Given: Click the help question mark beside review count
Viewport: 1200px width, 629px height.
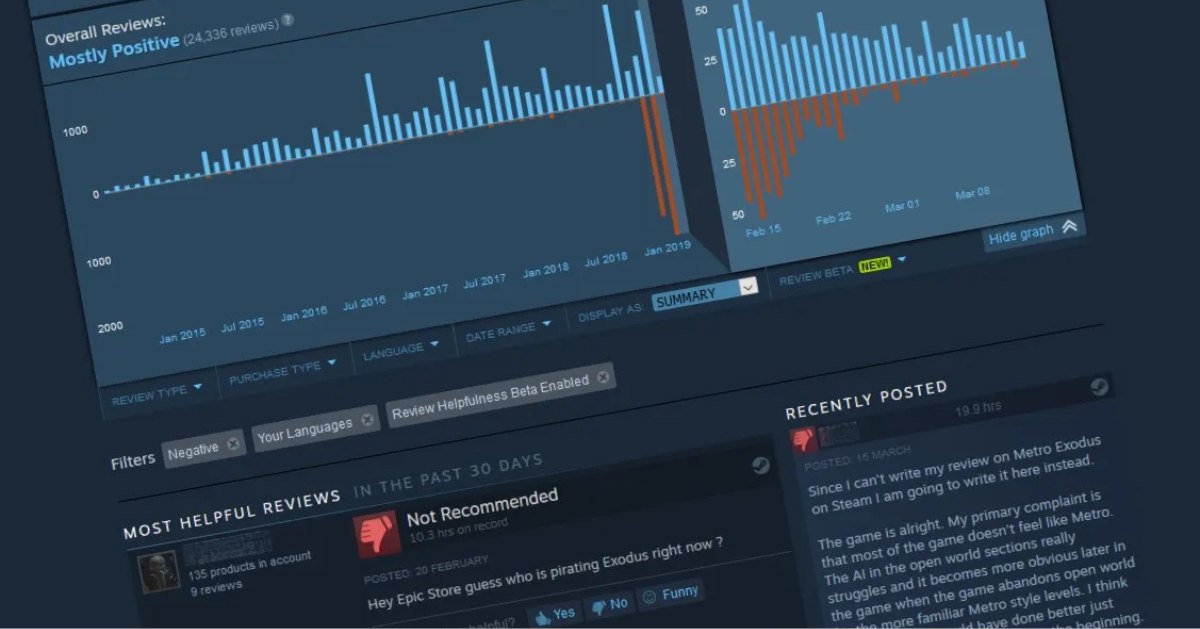Looking at the screenshot, I should (x=288, y=20).
